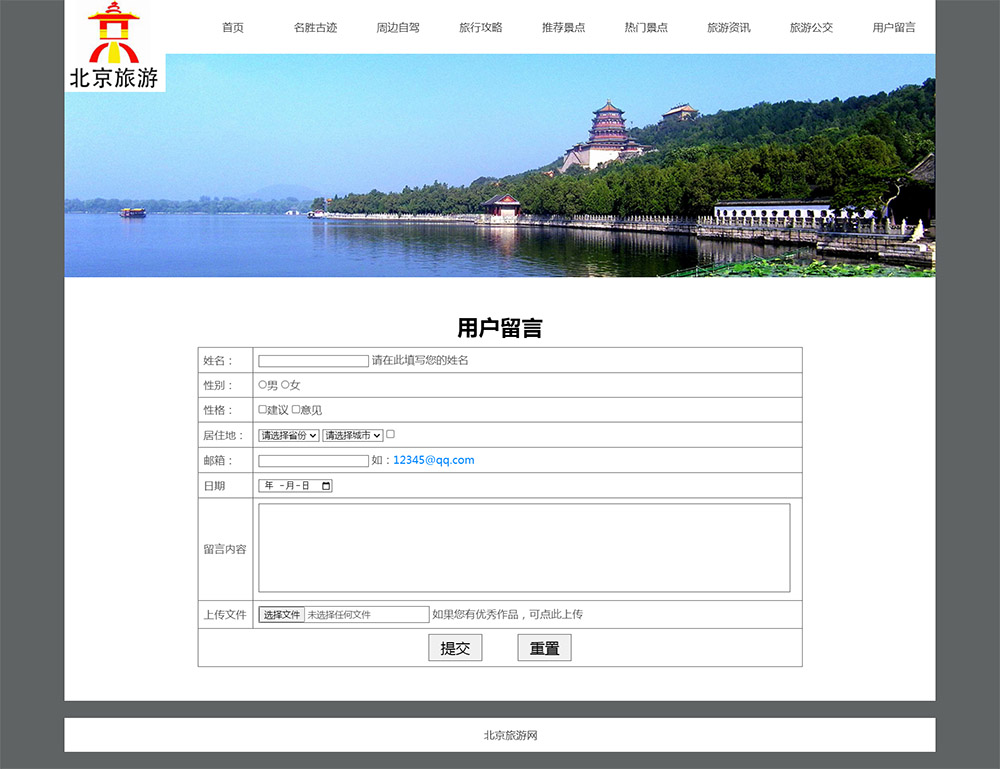Visit the 热门景点 section
The width and height of the screenshot is (1000, 769).
point(646,27)
